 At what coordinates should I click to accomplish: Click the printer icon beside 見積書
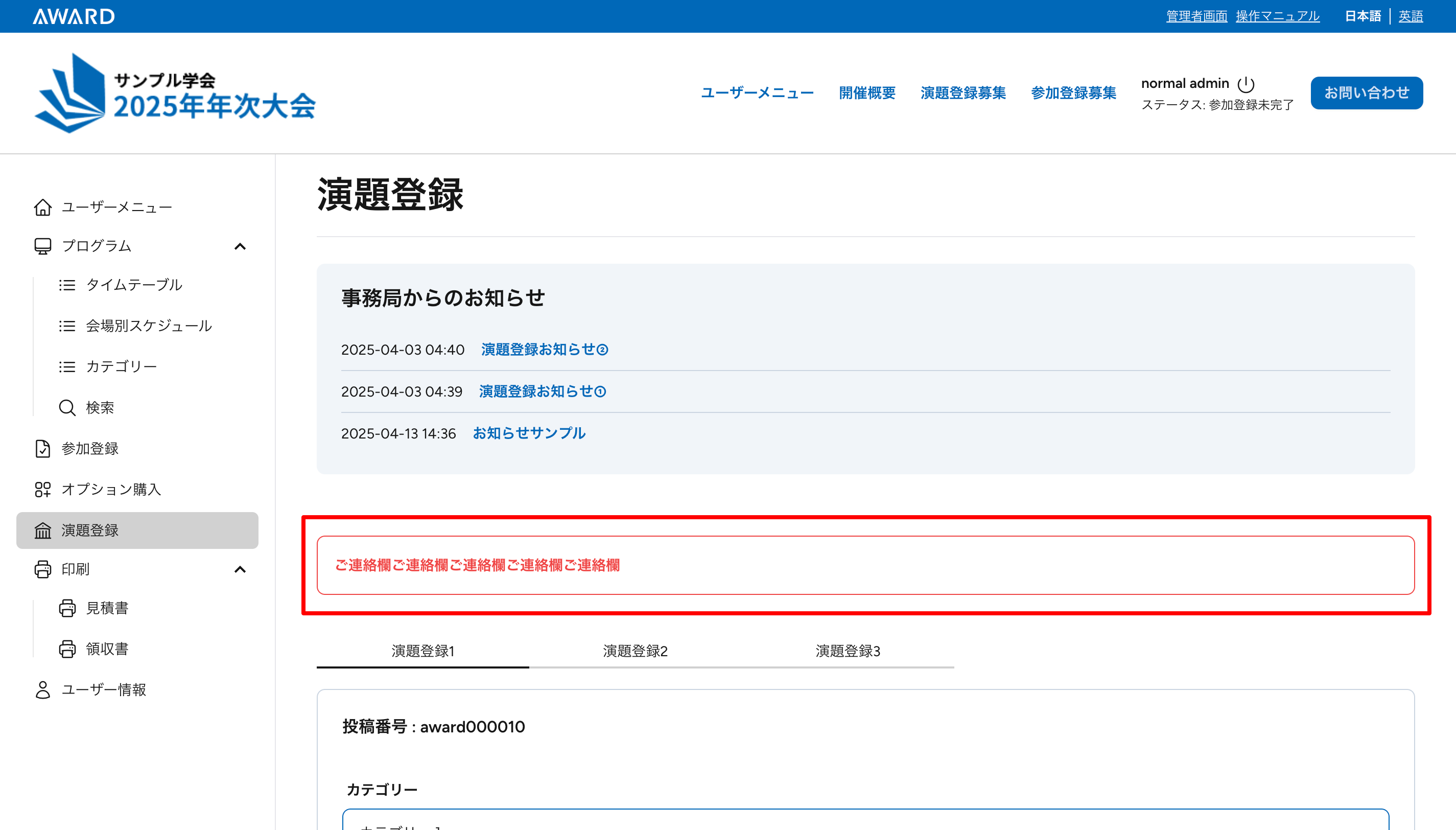[x=67, y=608]
